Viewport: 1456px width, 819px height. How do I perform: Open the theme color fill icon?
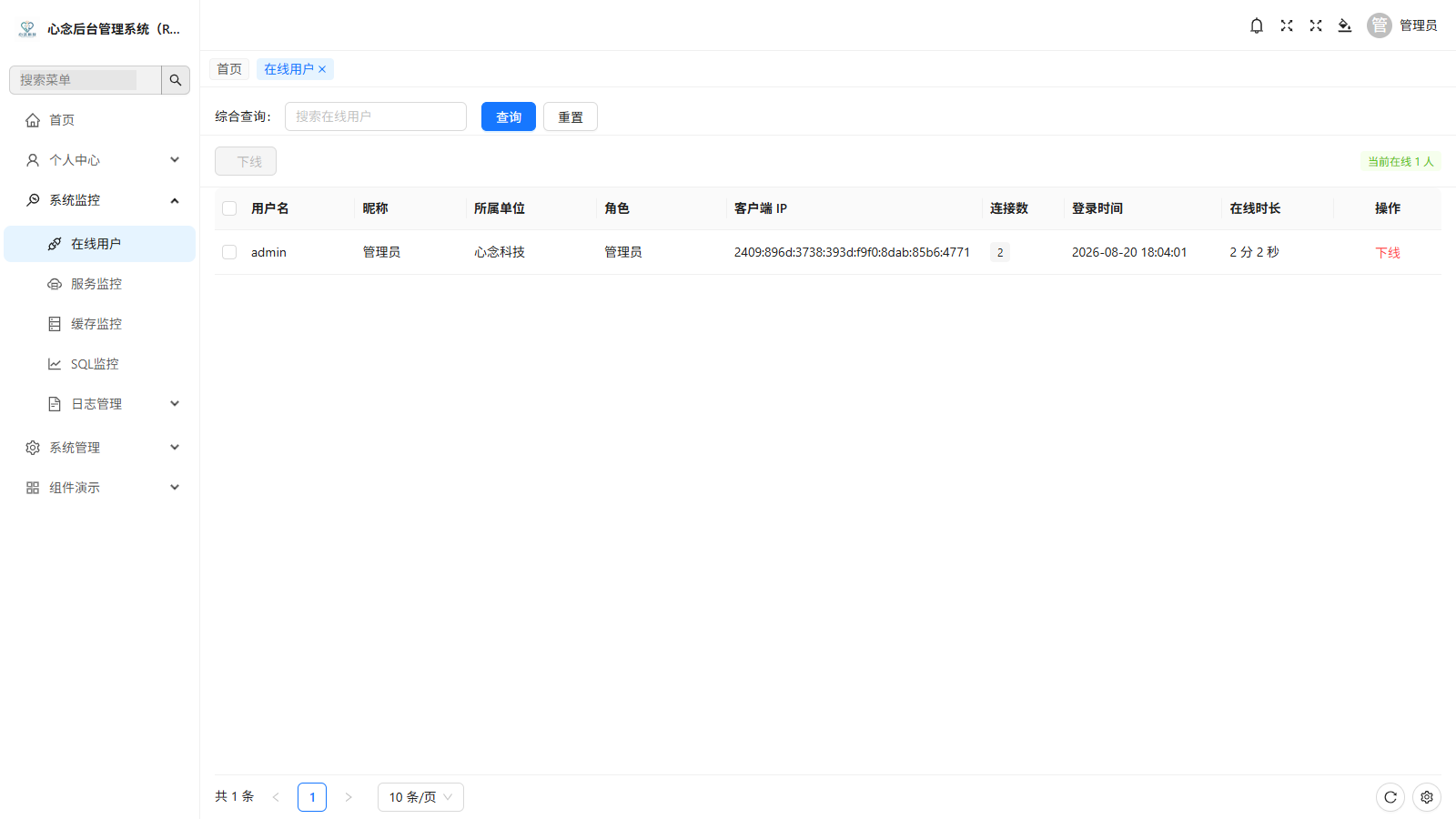point(1345,25)
